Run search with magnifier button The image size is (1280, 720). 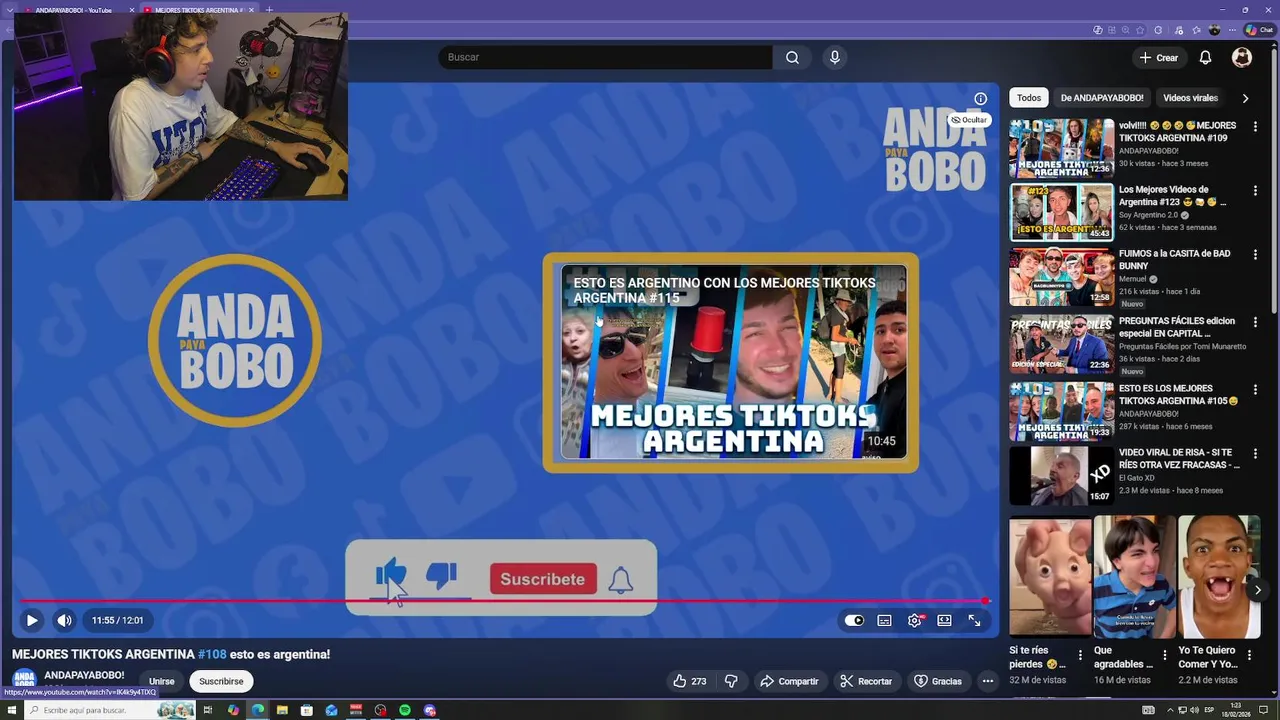(x=792, y=57)
